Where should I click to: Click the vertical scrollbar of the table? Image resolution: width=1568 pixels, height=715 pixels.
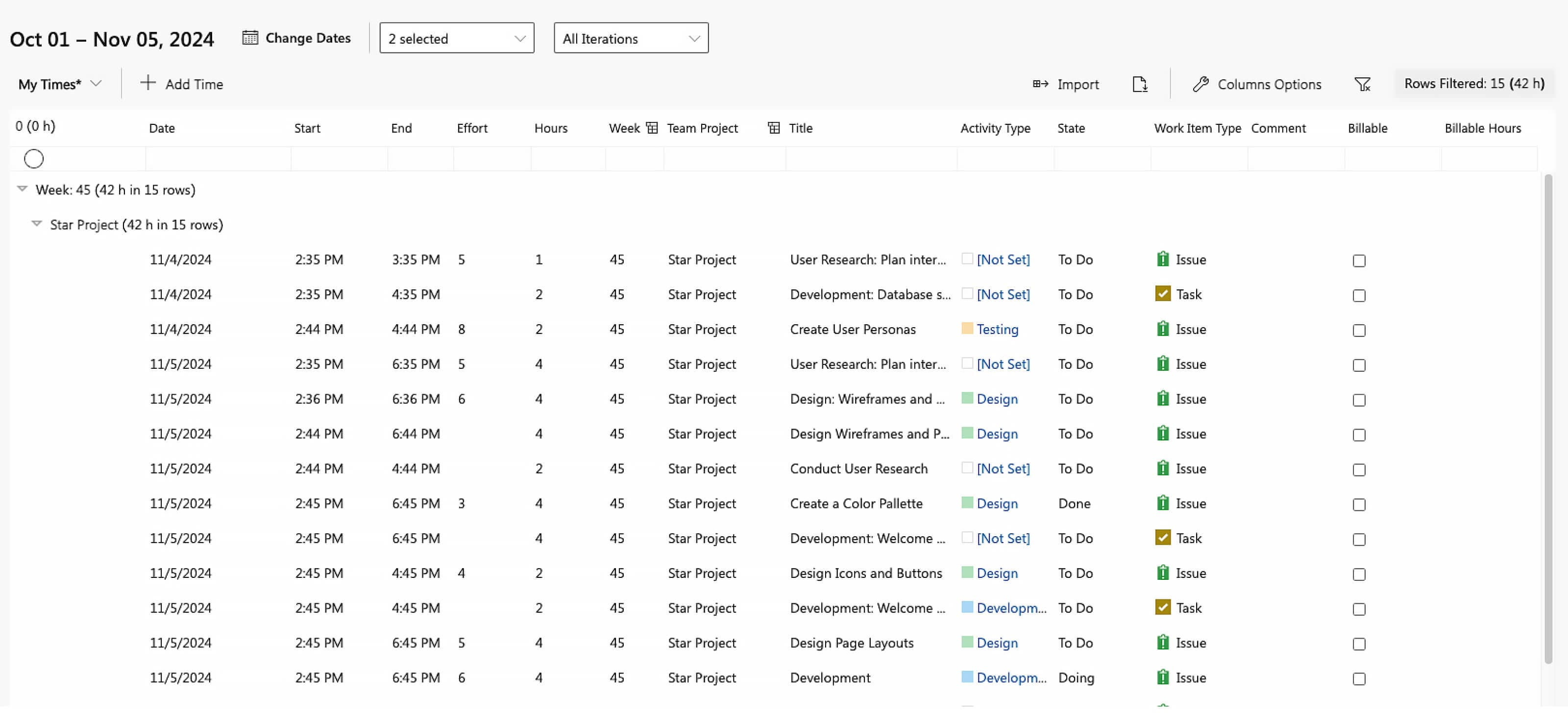tap(1548, 419)
